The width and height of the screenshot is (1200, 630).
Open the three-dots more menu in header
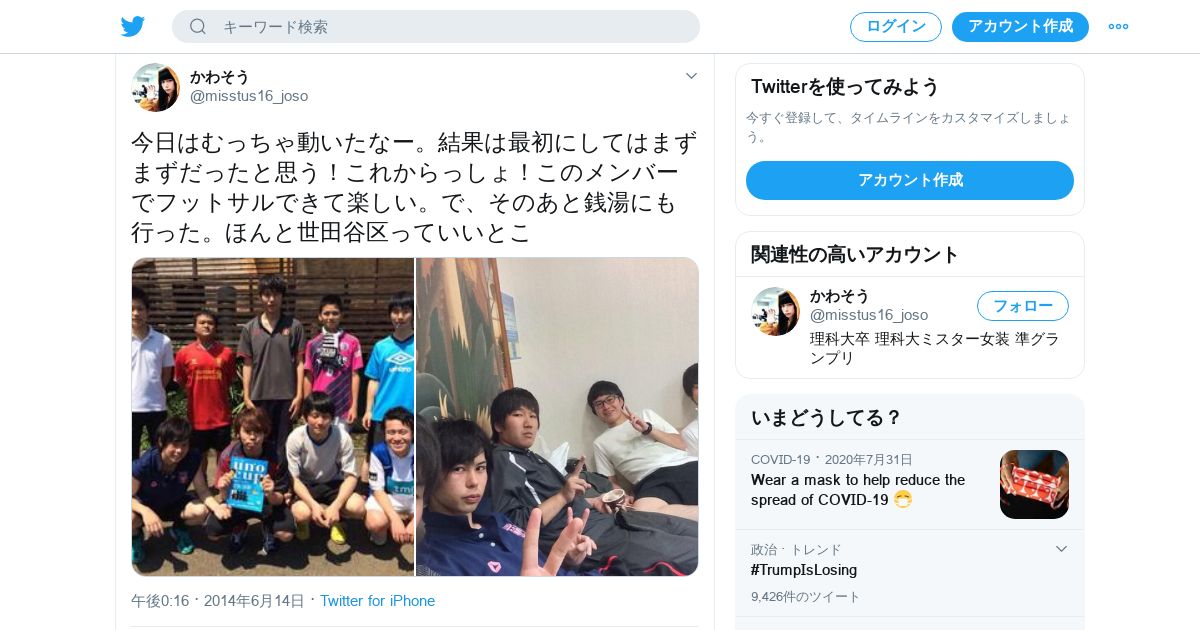(x=1118, y=26)
